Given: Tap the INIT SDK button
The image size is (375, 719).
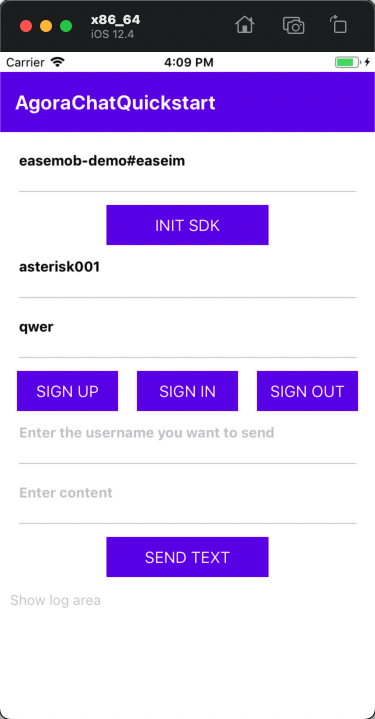Looking at the screenshot, I should [187, 225].
